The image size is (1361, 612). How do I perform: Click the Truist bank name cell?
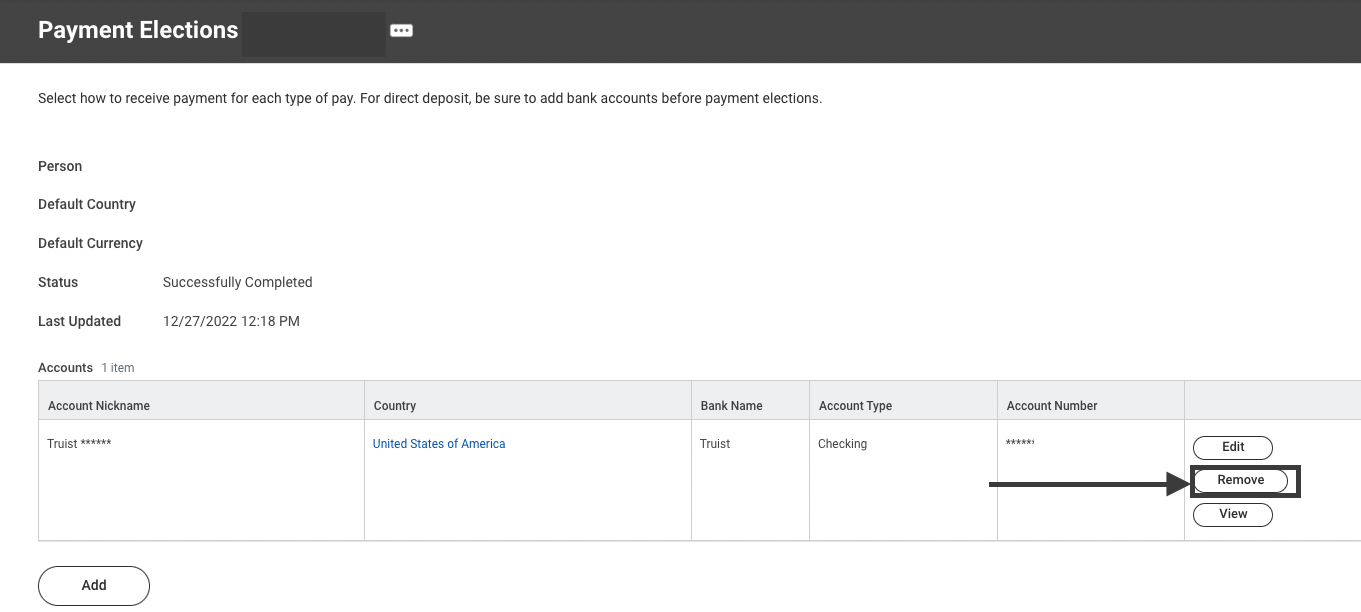click(x=714, y=443)
